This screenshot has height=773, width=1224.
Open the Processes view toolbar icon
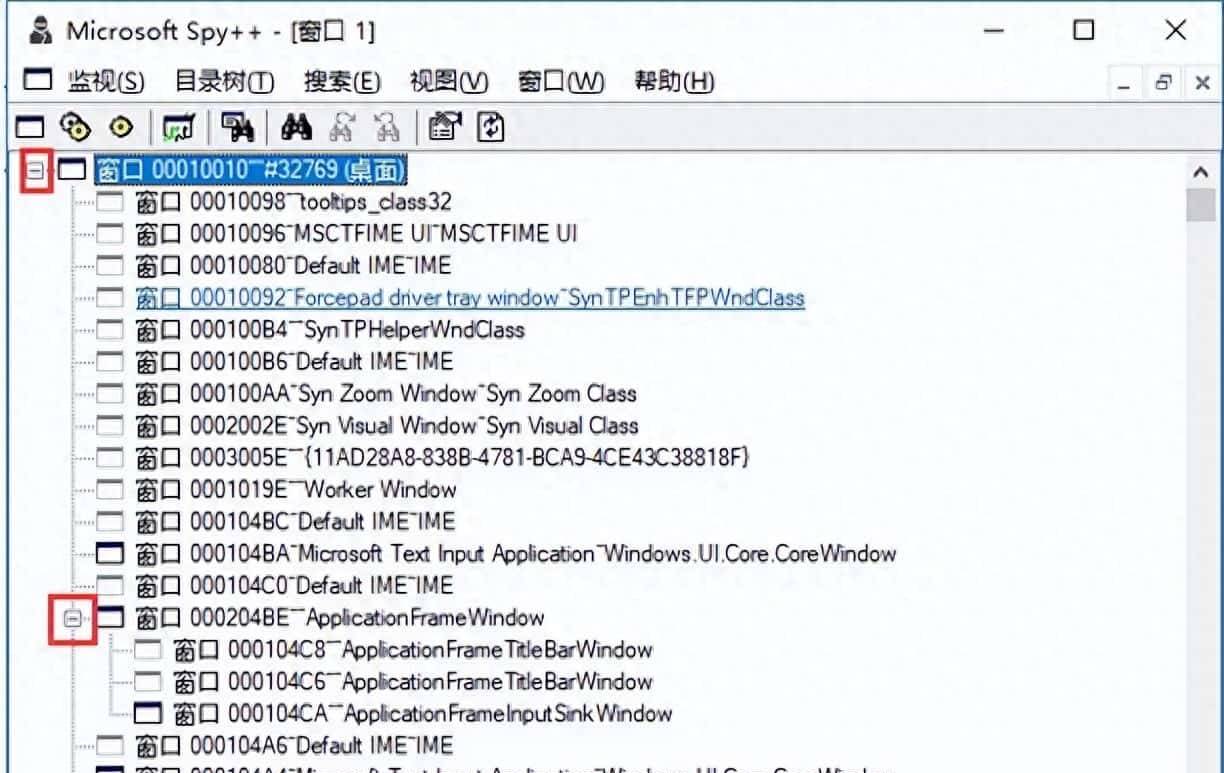tap(76, 127)
